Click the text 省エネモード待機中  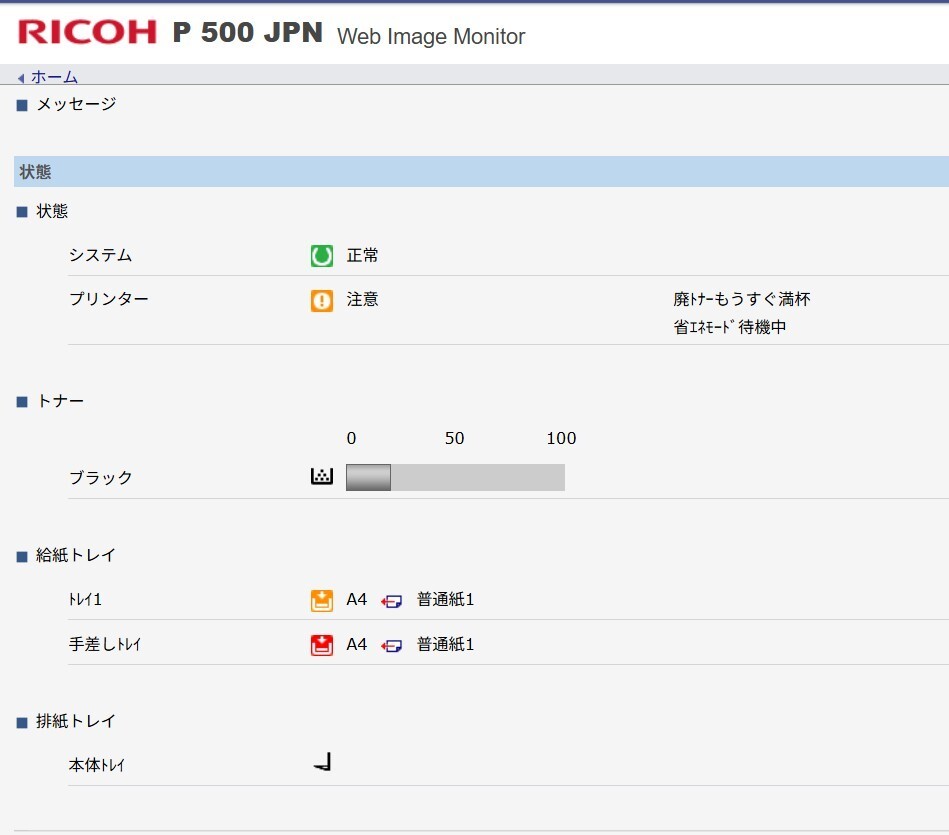pos(729,327)
